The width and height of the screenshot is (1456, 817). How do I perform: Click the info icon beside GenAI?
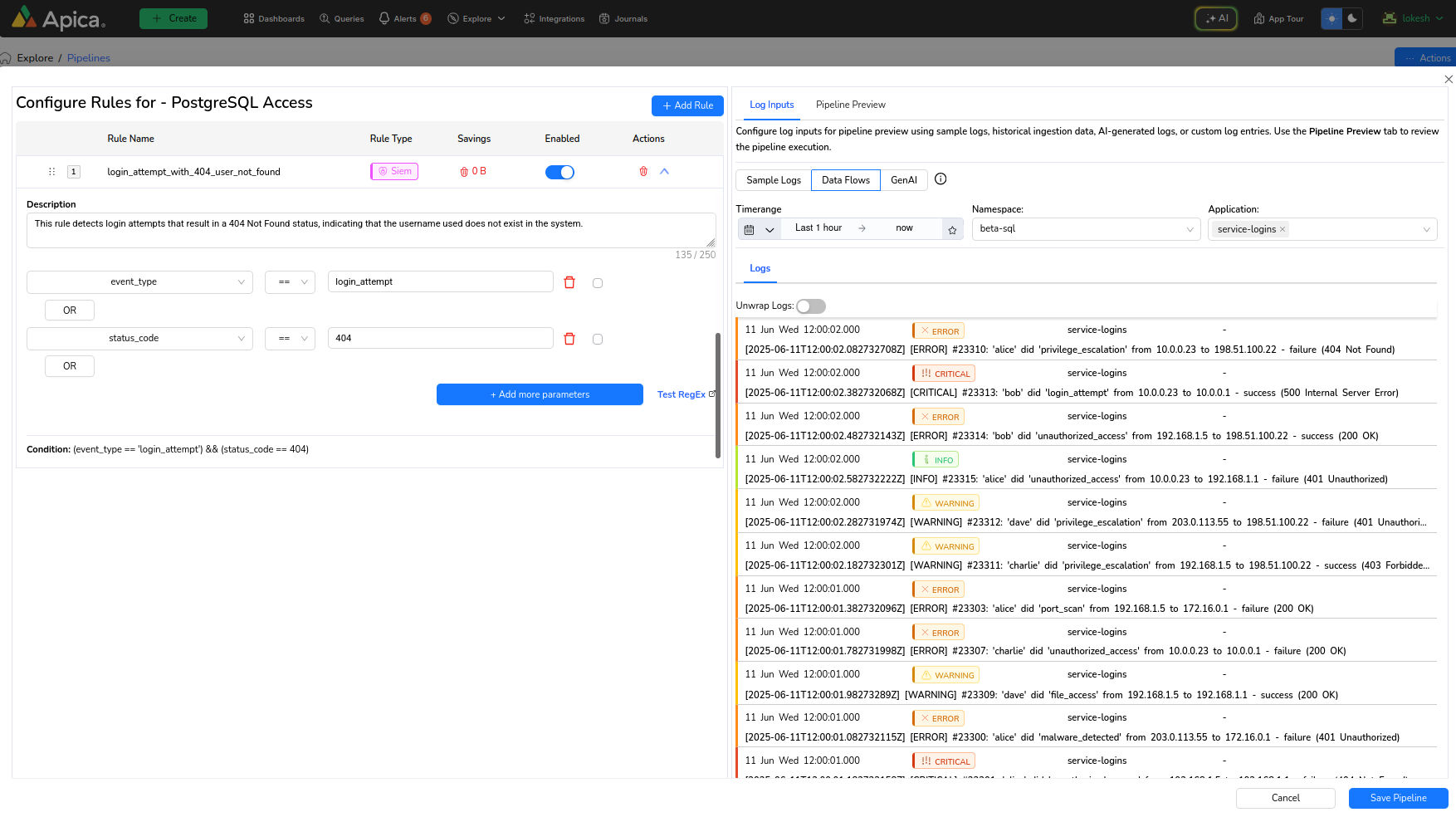941,179
